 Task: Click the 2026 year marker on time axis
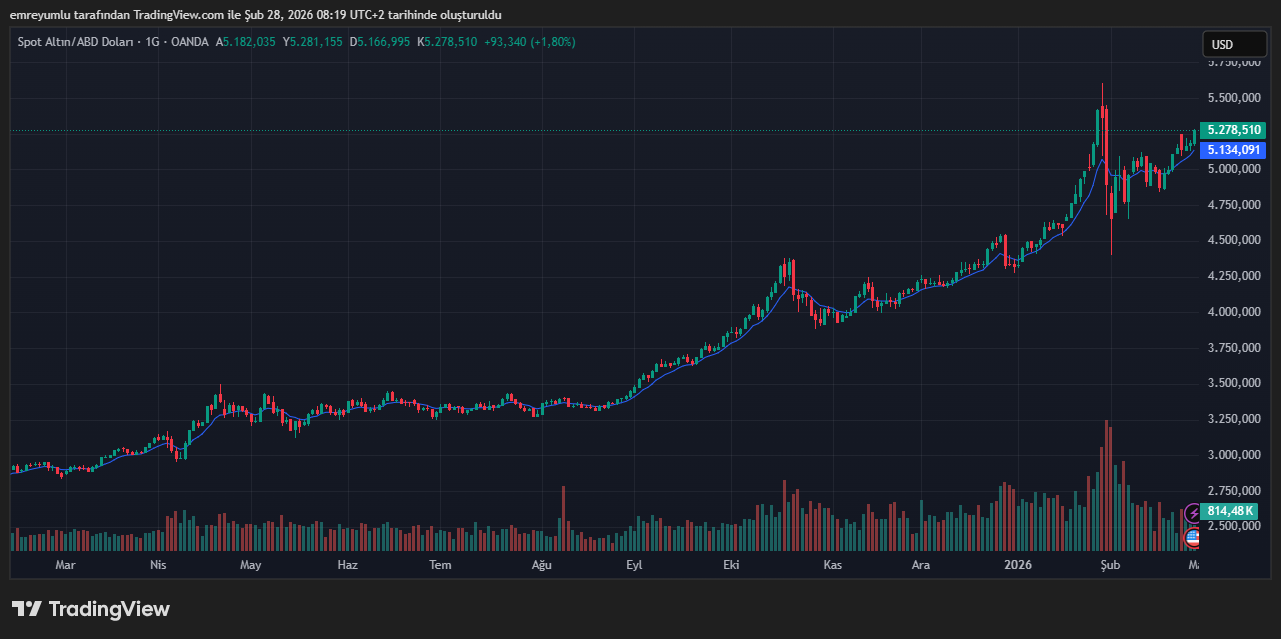coord(1018,565)
